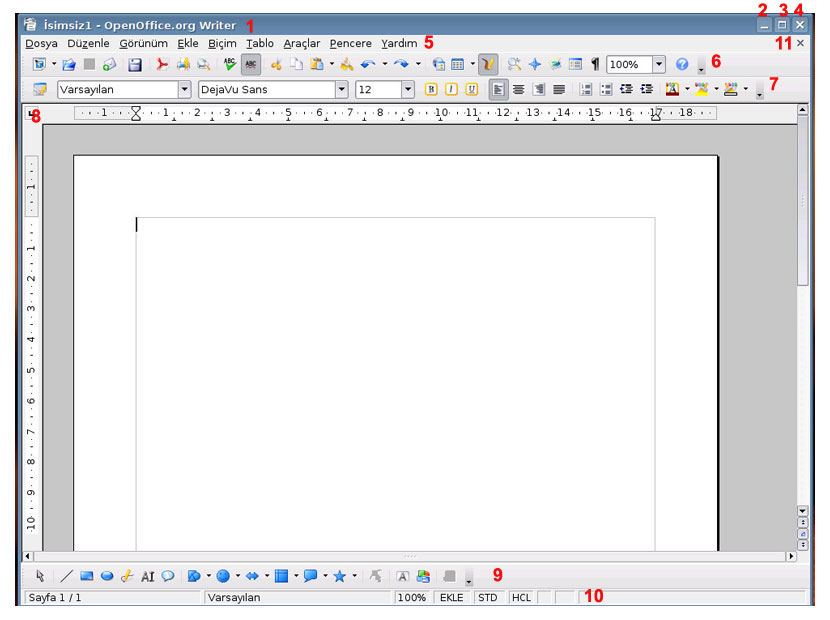
Task: Click the New document icon
Action: [x=39, y=64]
